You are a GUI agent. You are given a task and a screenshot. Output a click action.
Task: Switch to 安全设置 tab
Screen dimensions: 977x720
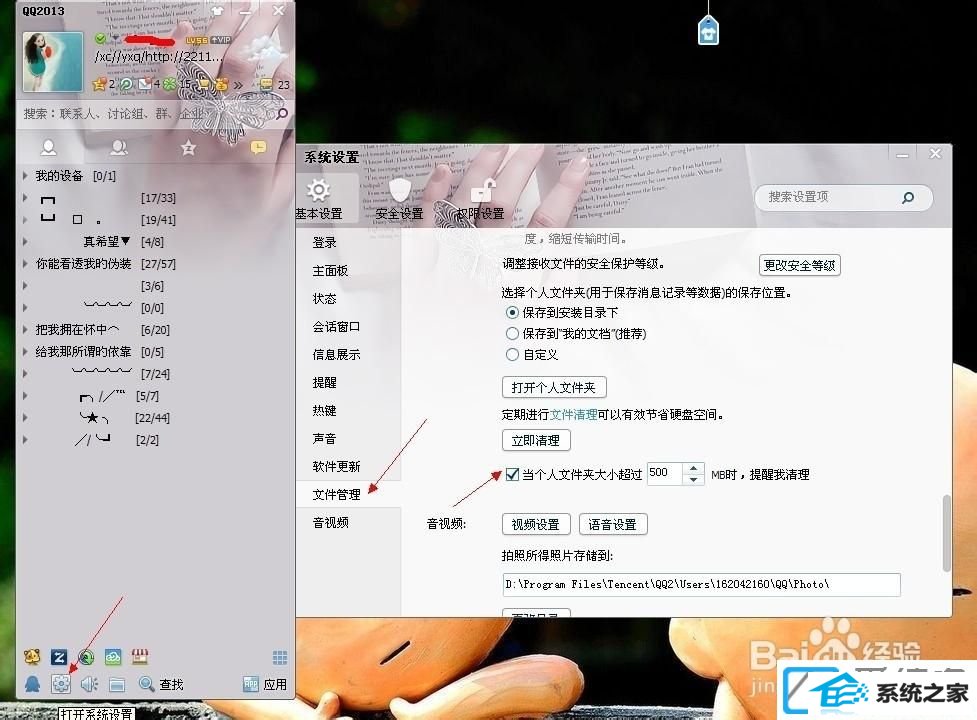[x=399, y=199]
